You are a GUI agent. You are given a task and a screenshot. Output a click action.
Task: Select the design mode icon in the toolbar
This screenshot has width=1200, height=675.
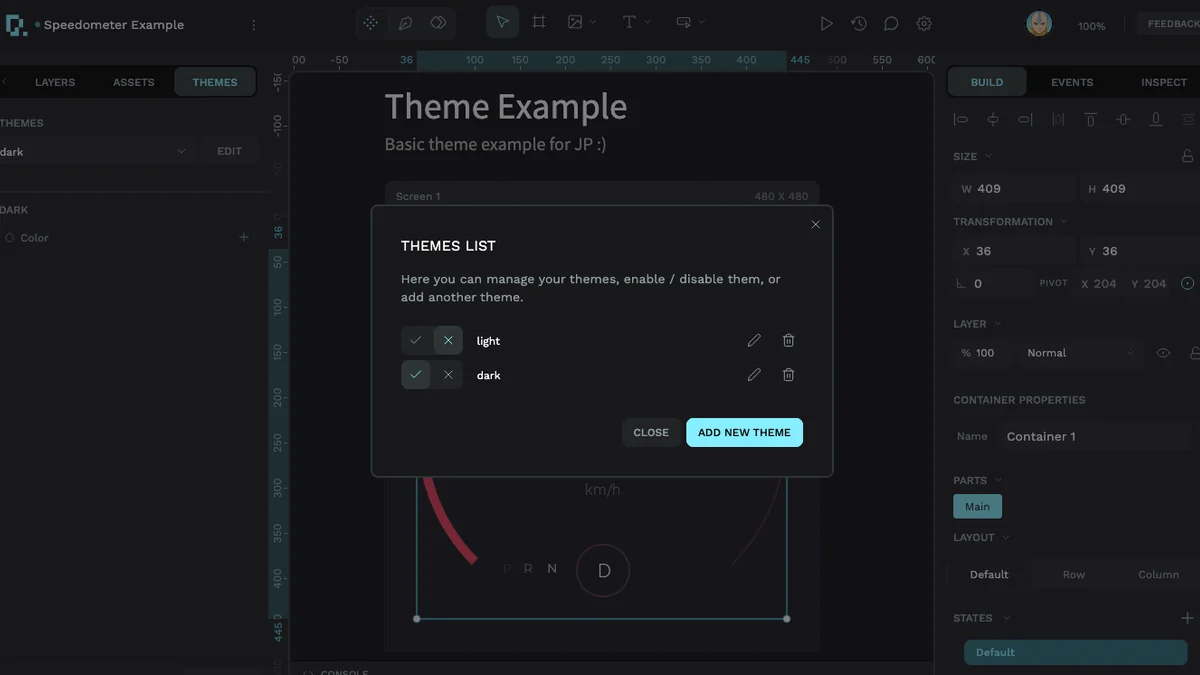point(370,23)
